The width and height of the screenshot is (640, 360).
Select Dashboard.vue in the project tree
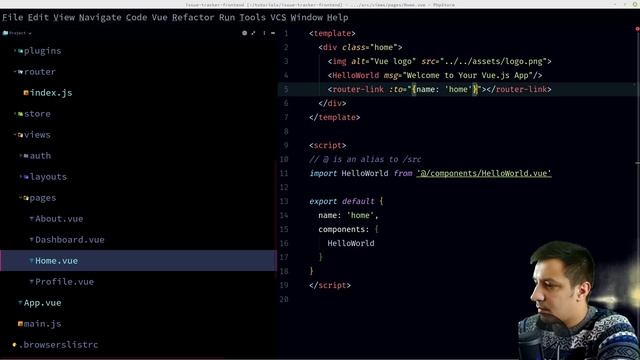click(x=70, y=240)
